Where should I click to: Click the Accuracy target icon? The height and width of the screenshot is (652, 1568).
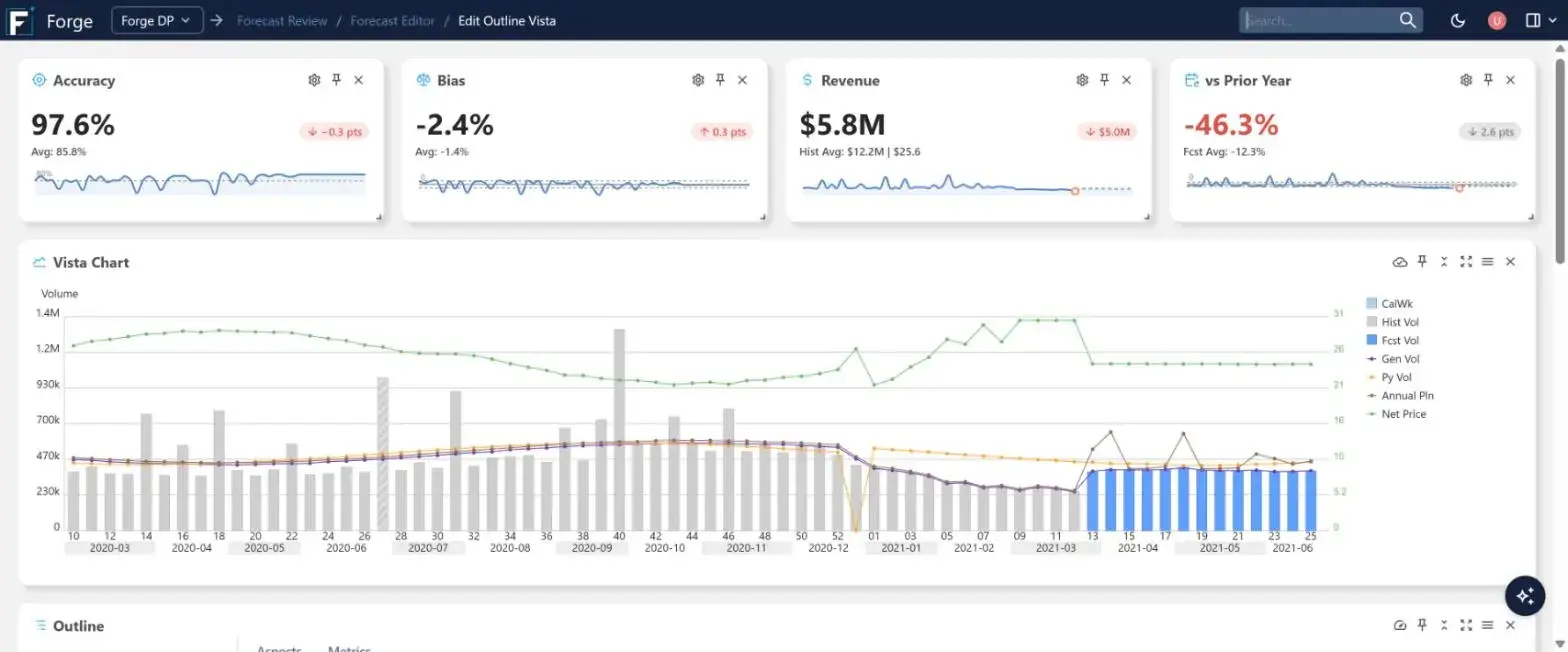point(39,80)
